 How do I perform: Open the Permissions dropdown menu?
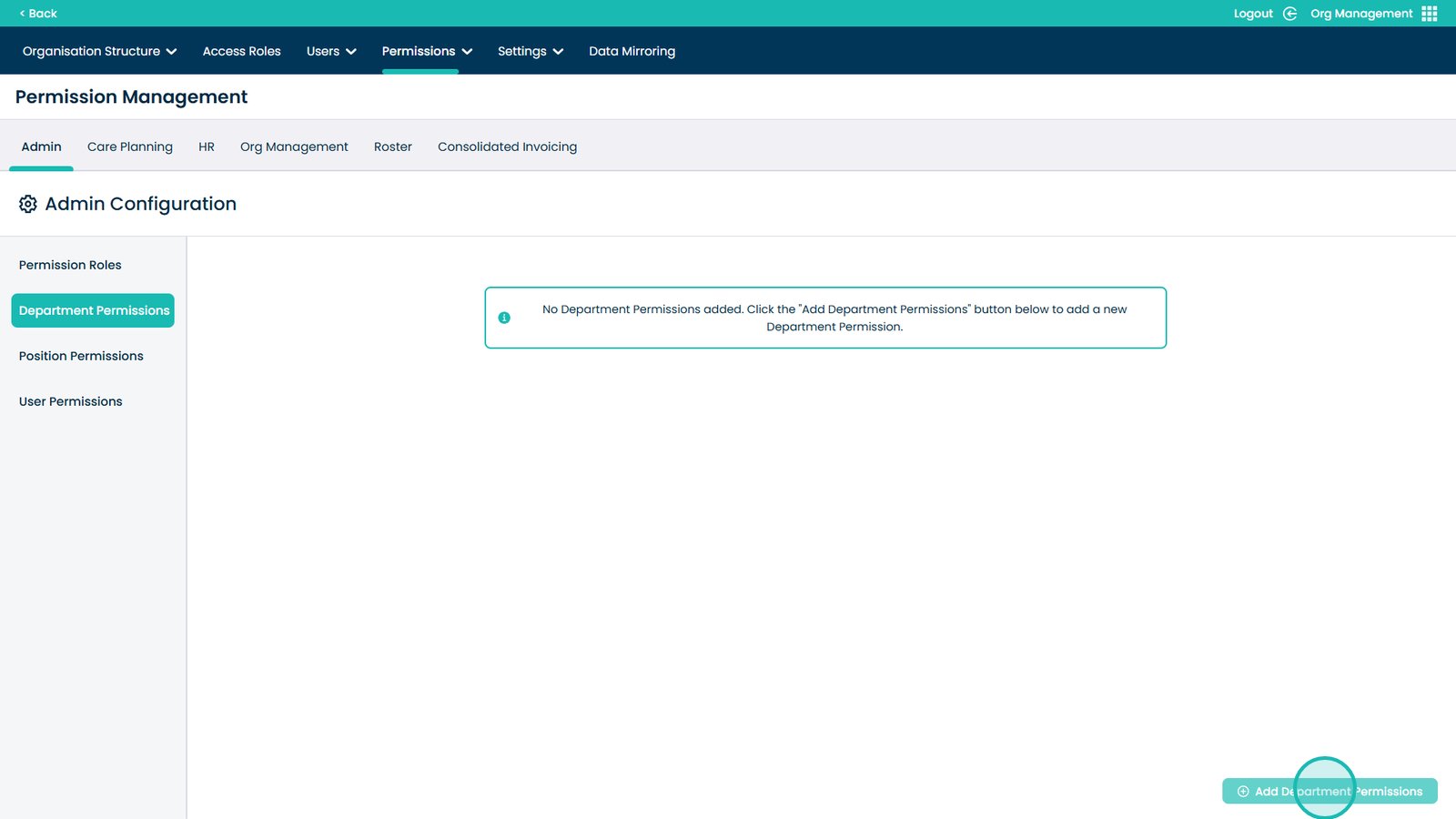(426, 51)
